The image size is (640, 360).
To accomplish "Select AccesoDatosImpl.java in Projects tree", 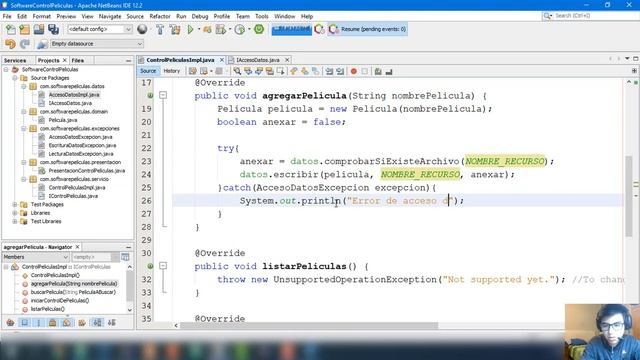I will [x=74, y=95].
